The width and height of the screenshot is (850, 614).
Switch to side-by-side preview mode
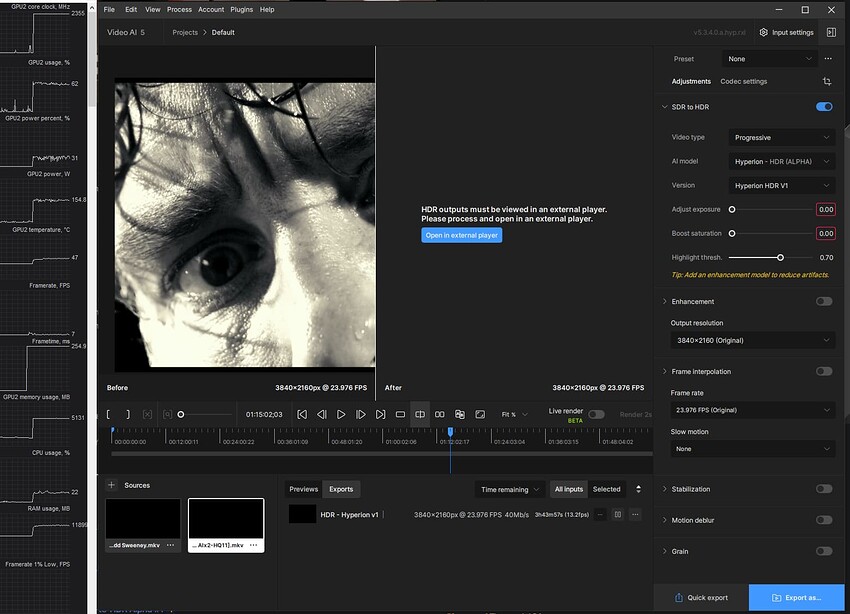439,414
